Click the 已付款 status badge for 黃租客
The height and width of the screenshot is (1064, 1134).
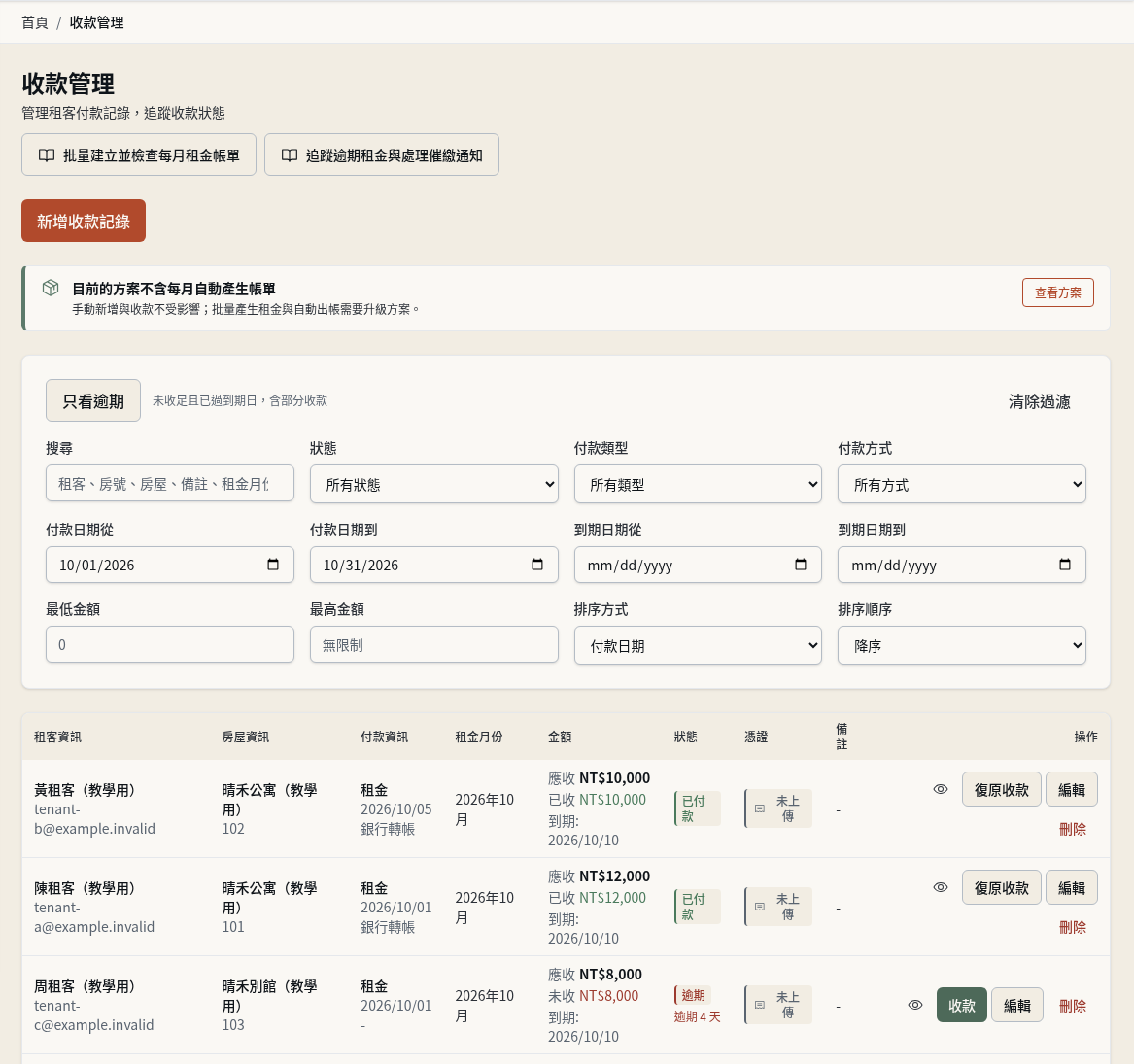697,807
